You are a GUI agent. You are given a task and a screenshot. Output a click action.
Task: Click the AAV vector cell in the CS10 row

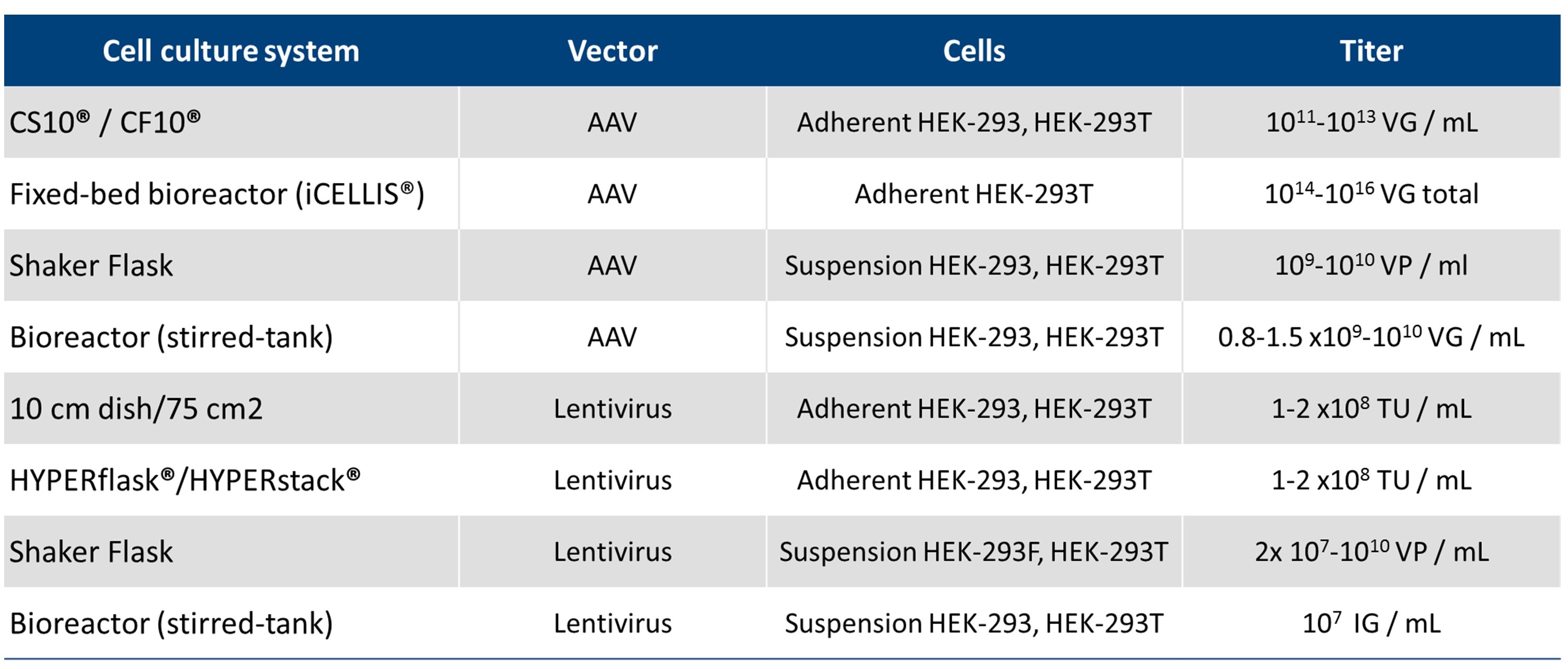coord(613,122)
